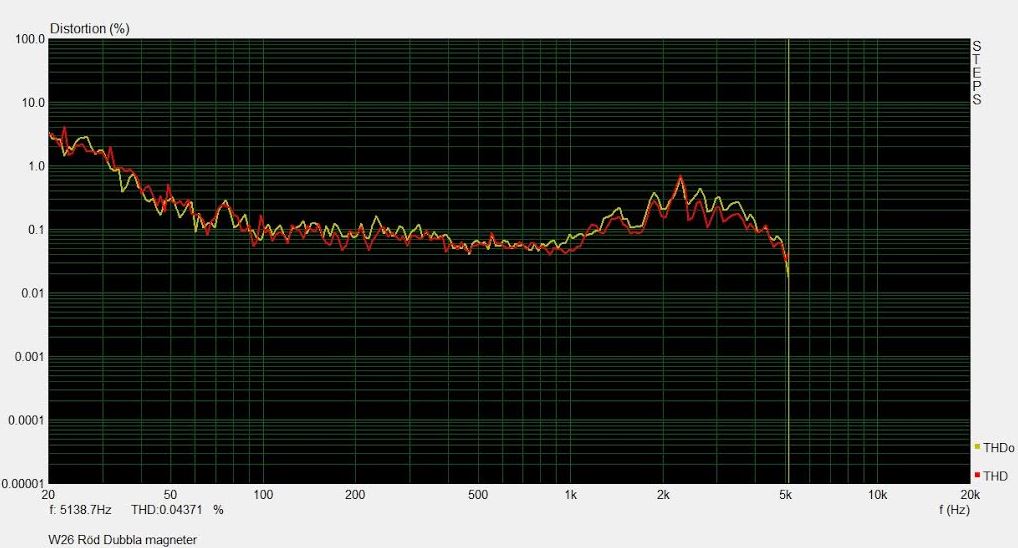Click the red THD legend swatch
The width and height of the screenshot is (1018, 548).
[977, 475]
